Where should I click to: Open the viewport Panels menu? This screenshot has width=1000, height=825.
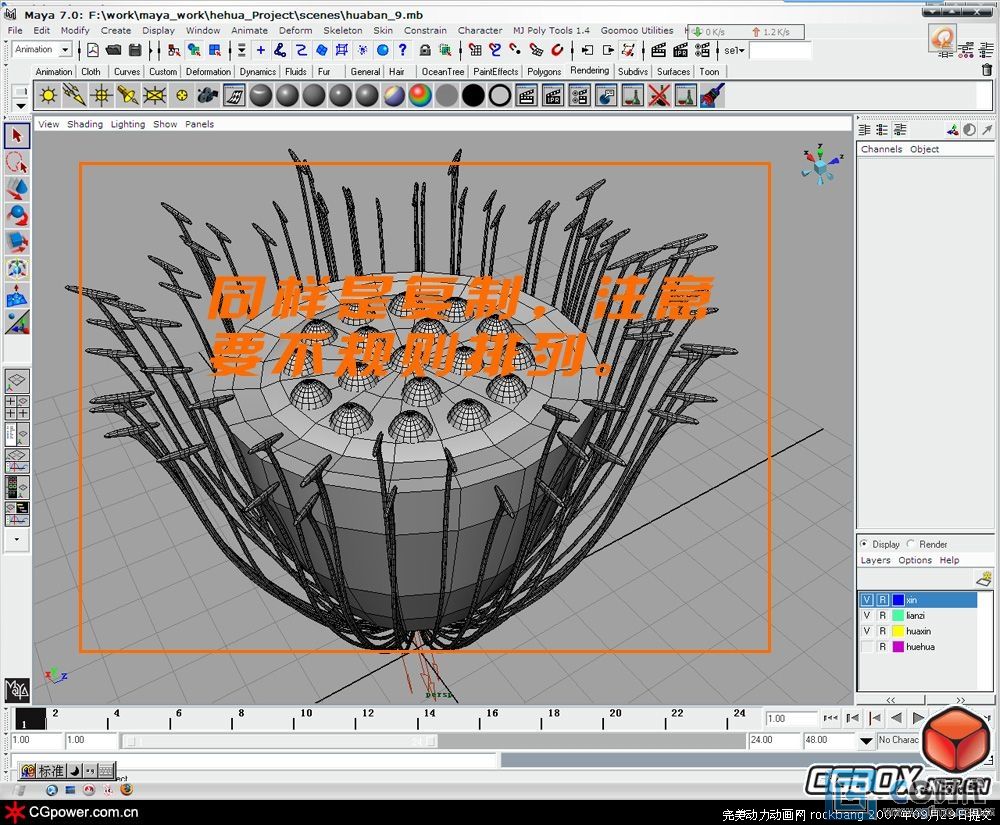pyautogui.click(x=200, y=124)
